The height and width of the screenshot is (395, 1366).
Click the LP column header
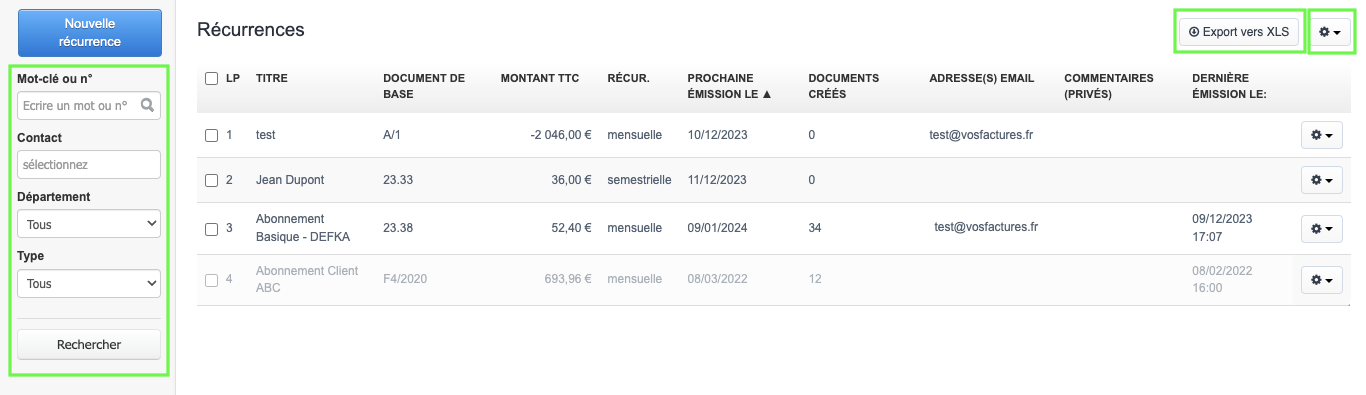(x=233, y=78)
